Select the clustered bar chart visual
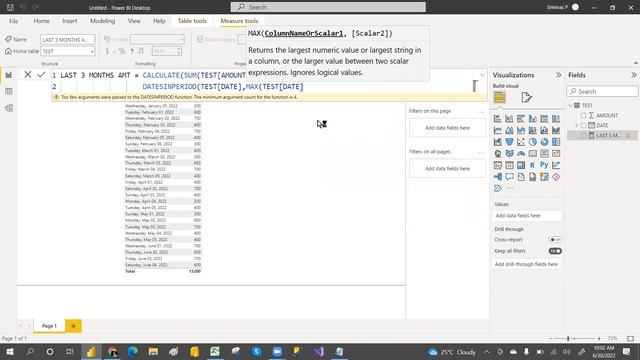This screenshot has height=360, width=640. (521, 119)
